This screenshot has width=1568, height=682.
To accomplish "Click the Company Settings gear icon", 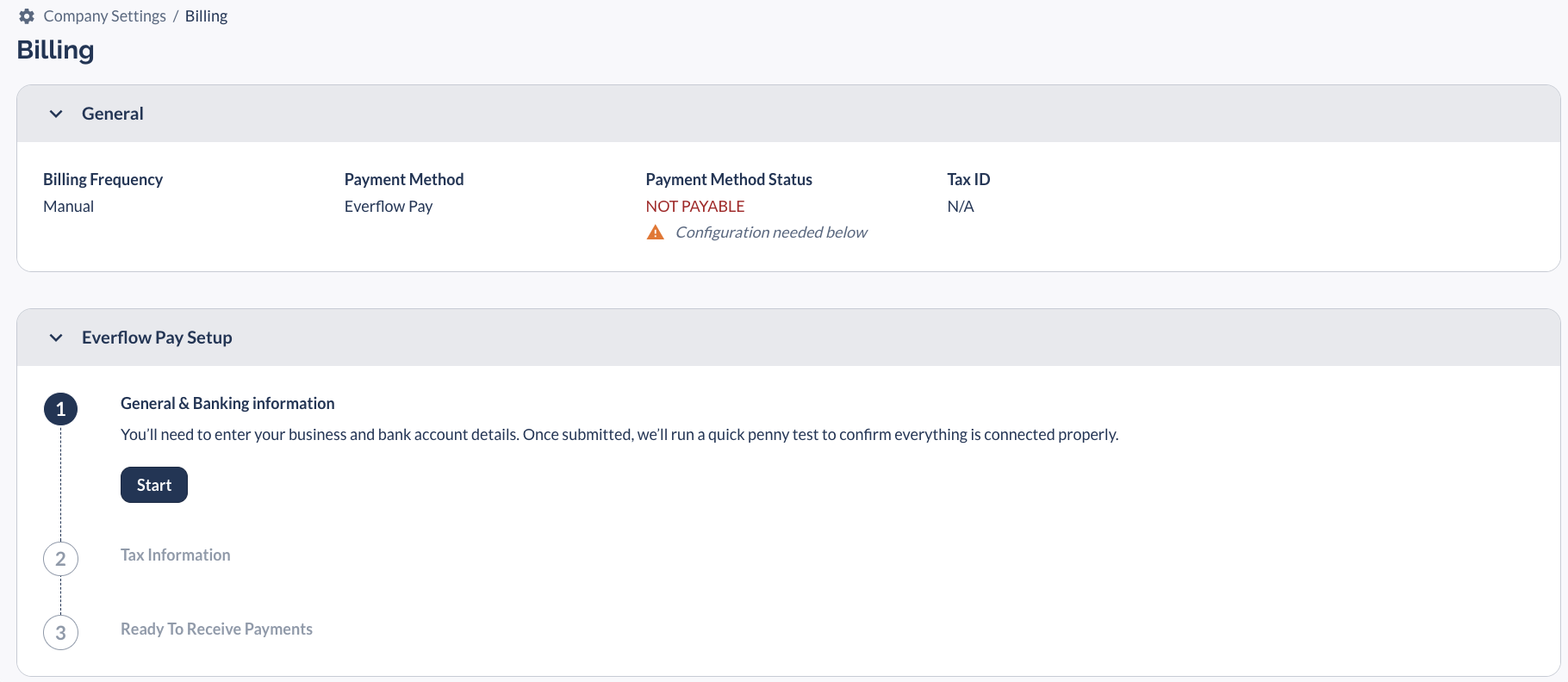I will (x=25, y=15).
